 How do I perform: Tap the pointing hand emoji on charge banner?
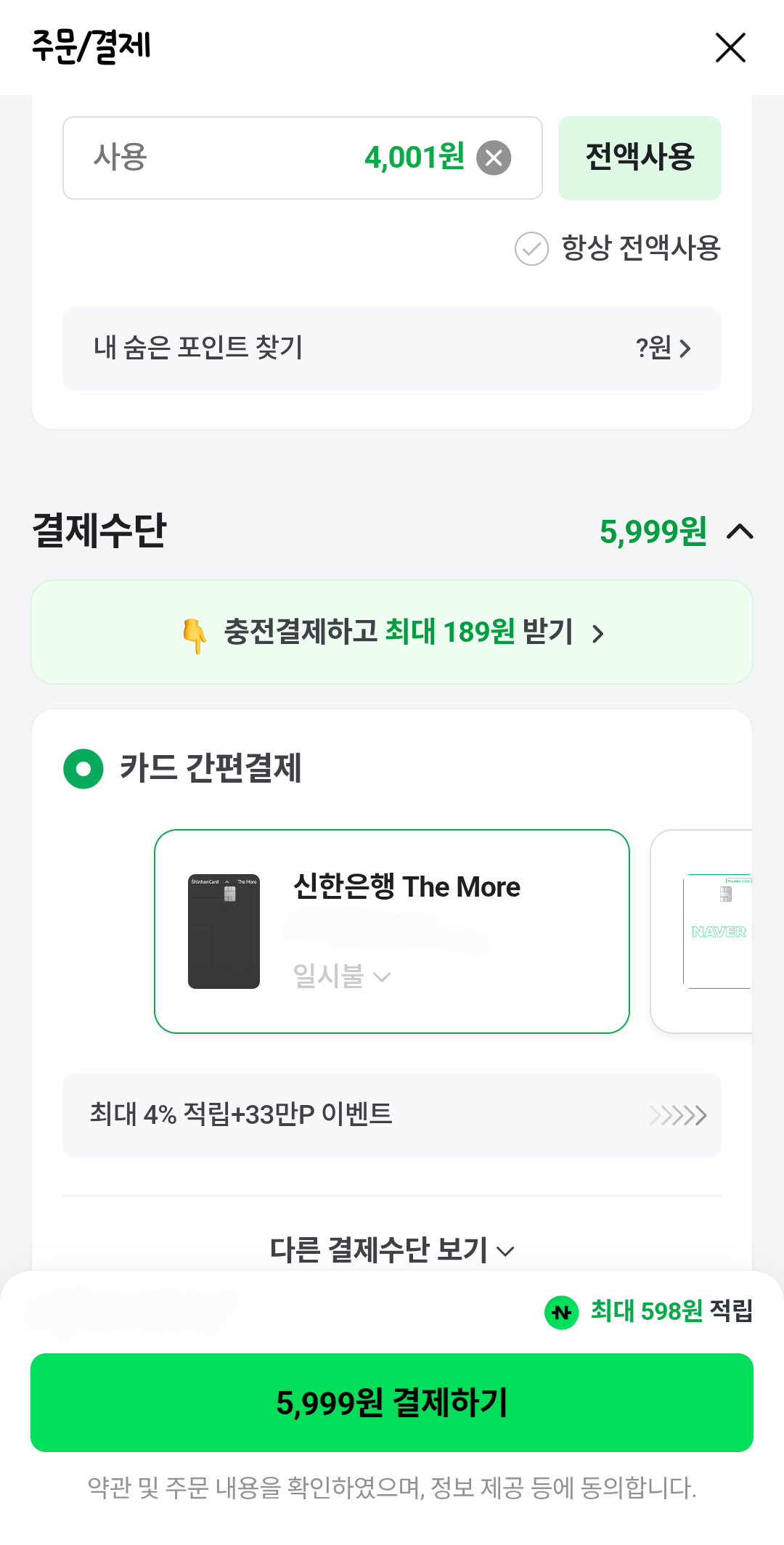195,635
